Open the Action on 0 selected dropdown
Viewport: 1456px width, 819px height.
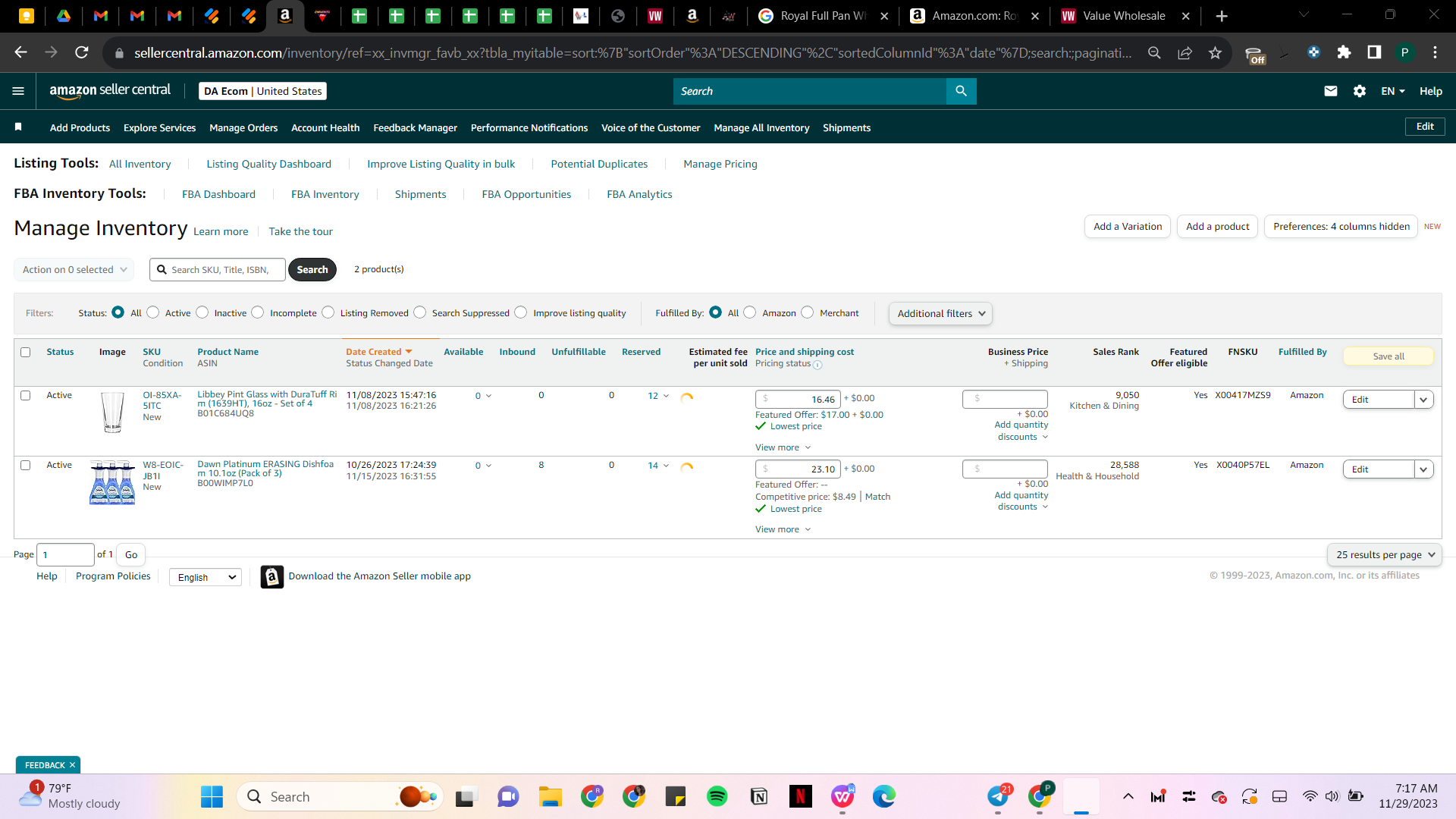[74, 269]
